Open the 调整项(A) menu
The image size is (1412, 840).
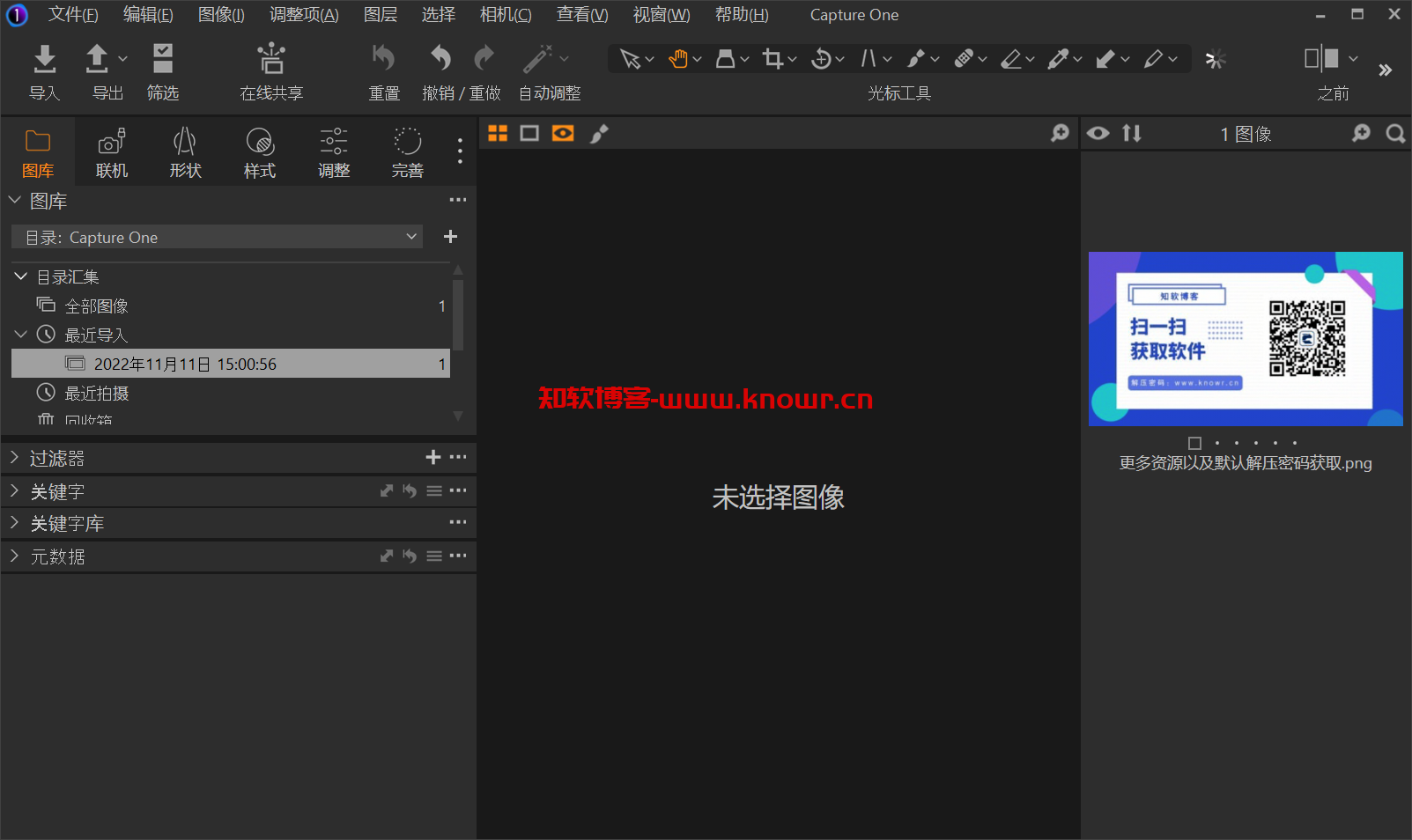tap(304, 15)
